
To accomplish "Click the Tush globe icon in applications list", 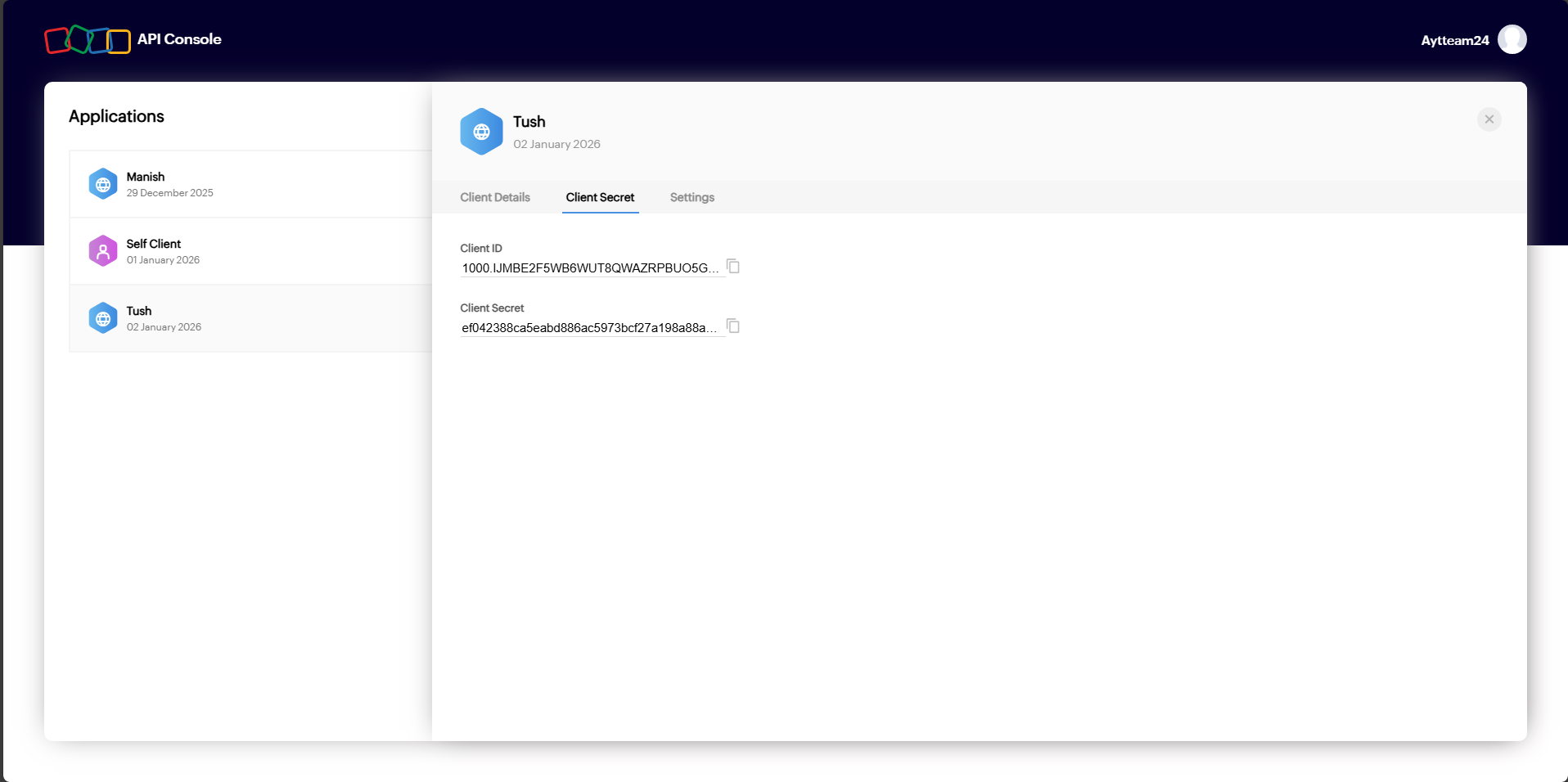I will (103, 318).
